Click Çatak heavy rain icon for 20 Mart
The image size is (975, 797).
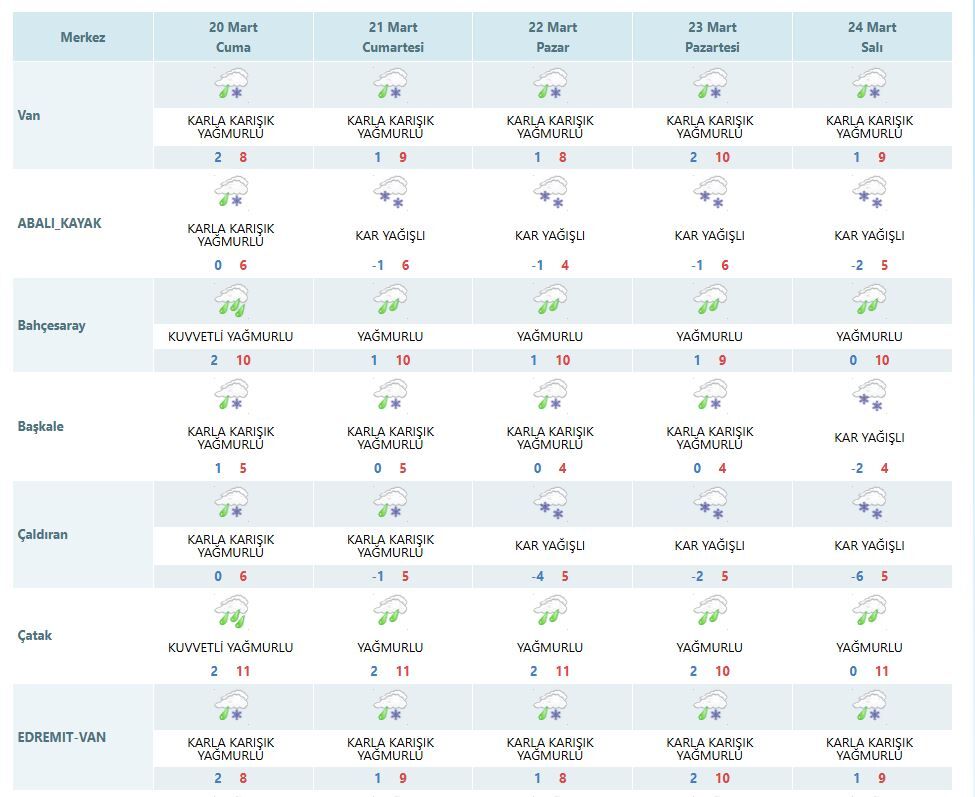pyautogui.click(x=232, y=610)
